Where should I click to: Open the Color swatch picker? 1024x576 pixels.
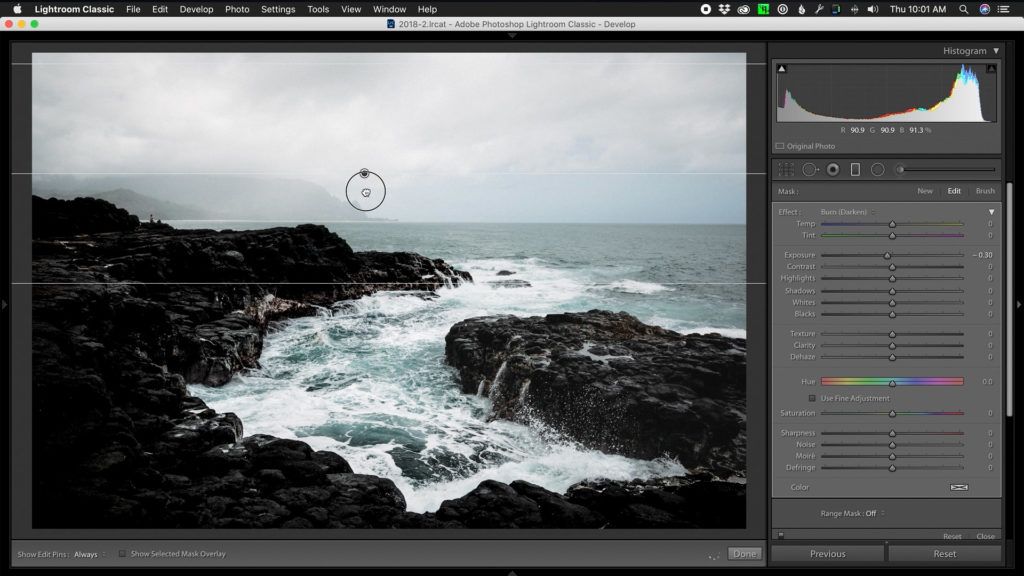[961, 487]
